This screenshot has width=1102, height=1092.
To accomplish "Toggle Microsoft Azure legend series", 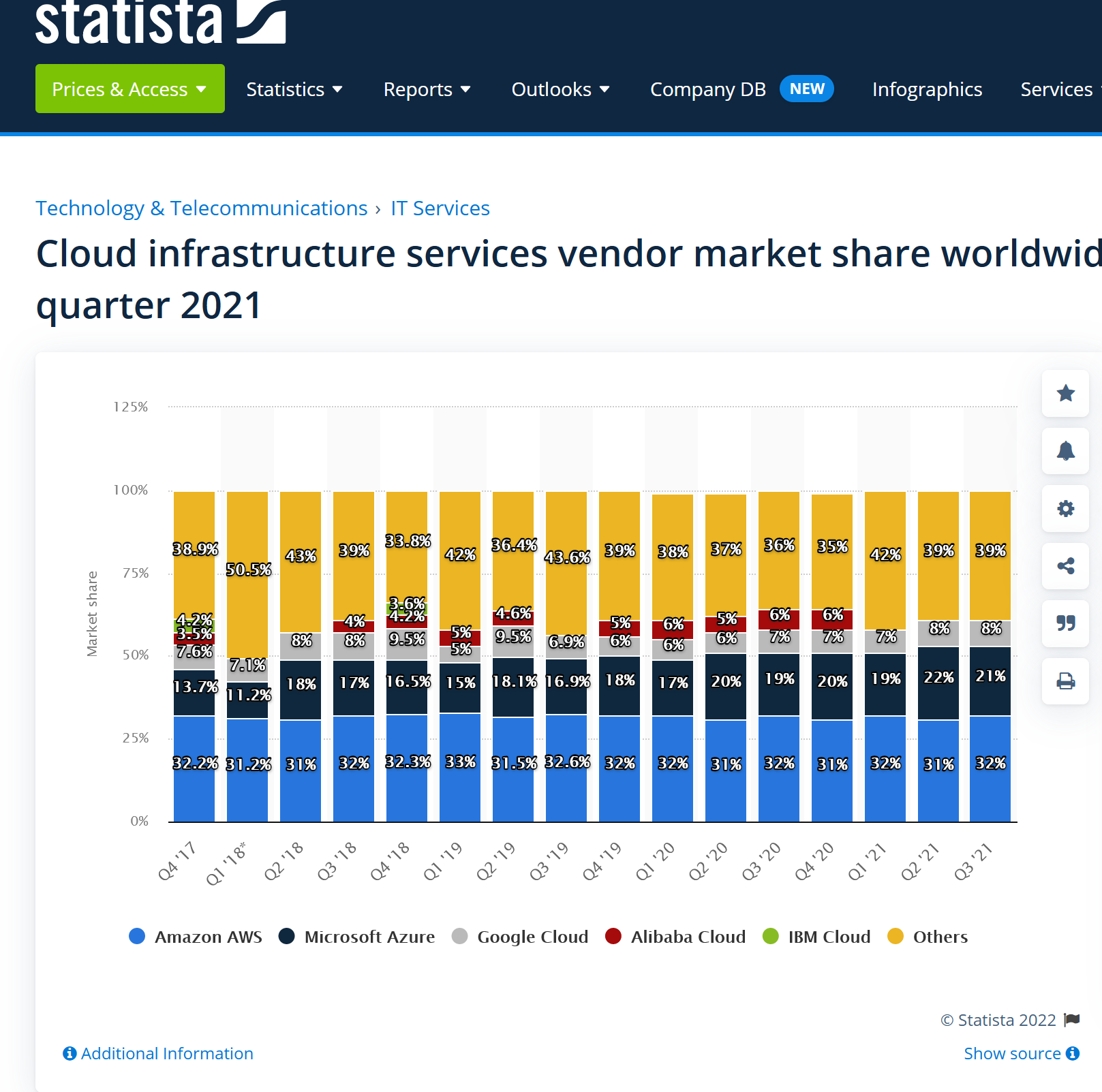I will (x=356, y=937).
